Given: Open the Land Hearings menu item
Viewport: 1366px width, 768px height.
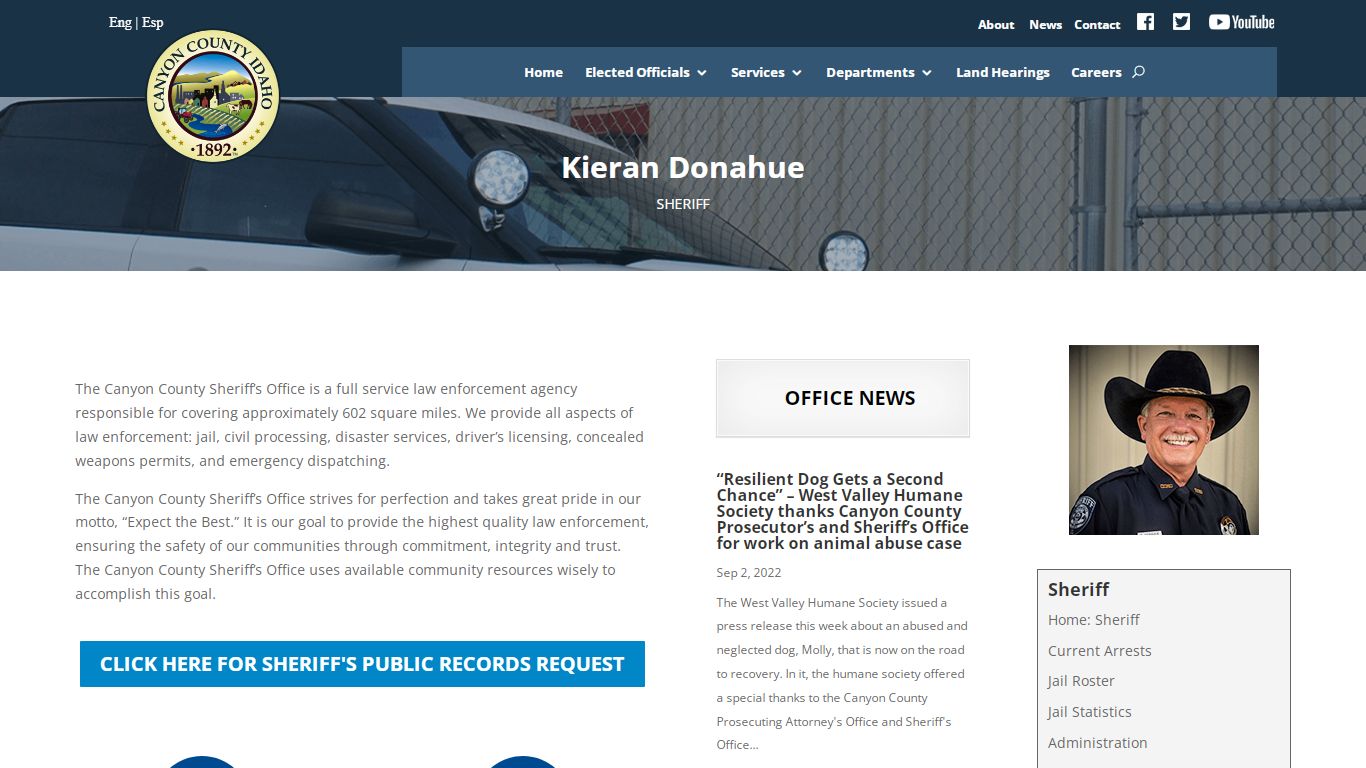Looking at the screenshot, I should click(1003, 72).
